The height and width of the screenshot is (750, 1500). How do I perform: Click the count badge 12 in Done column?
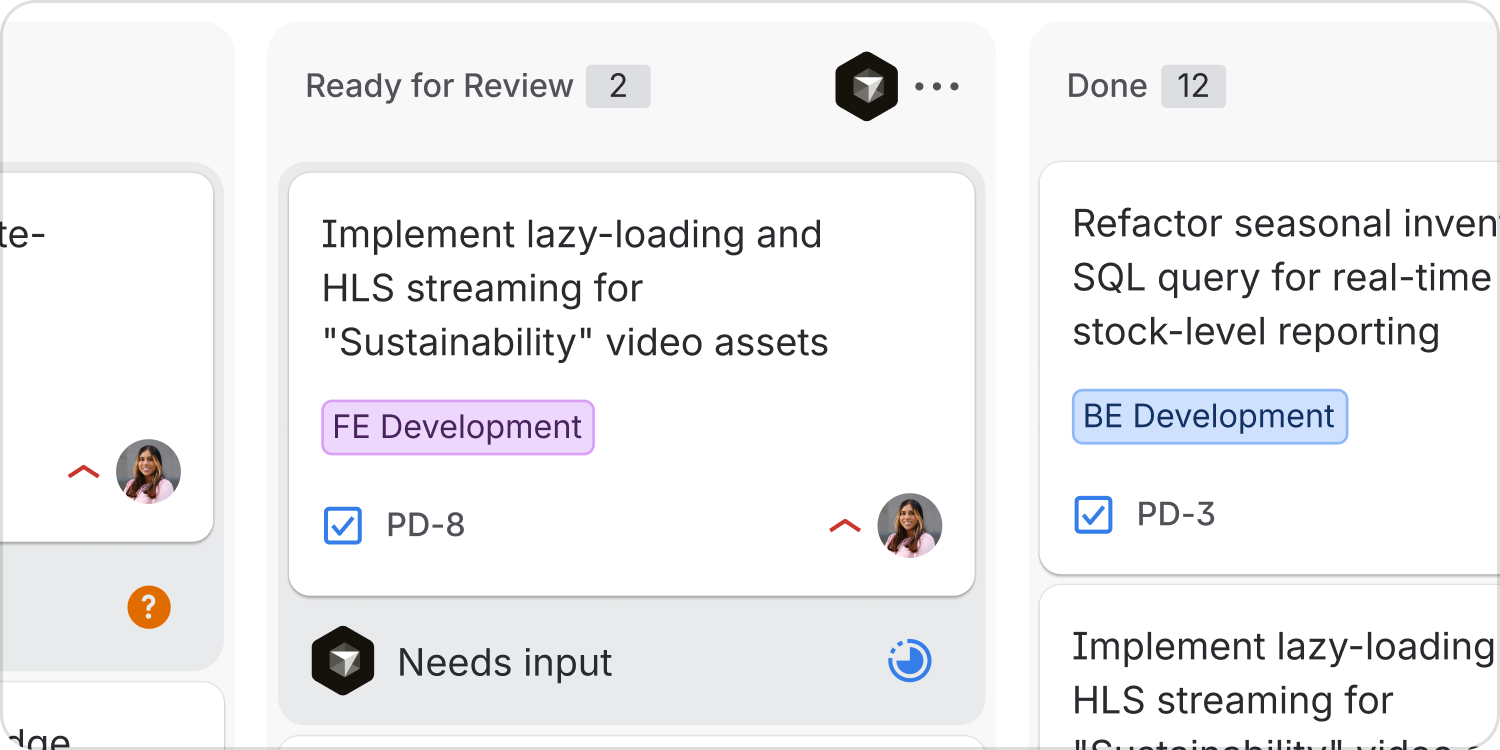[x=1193, y=86]
